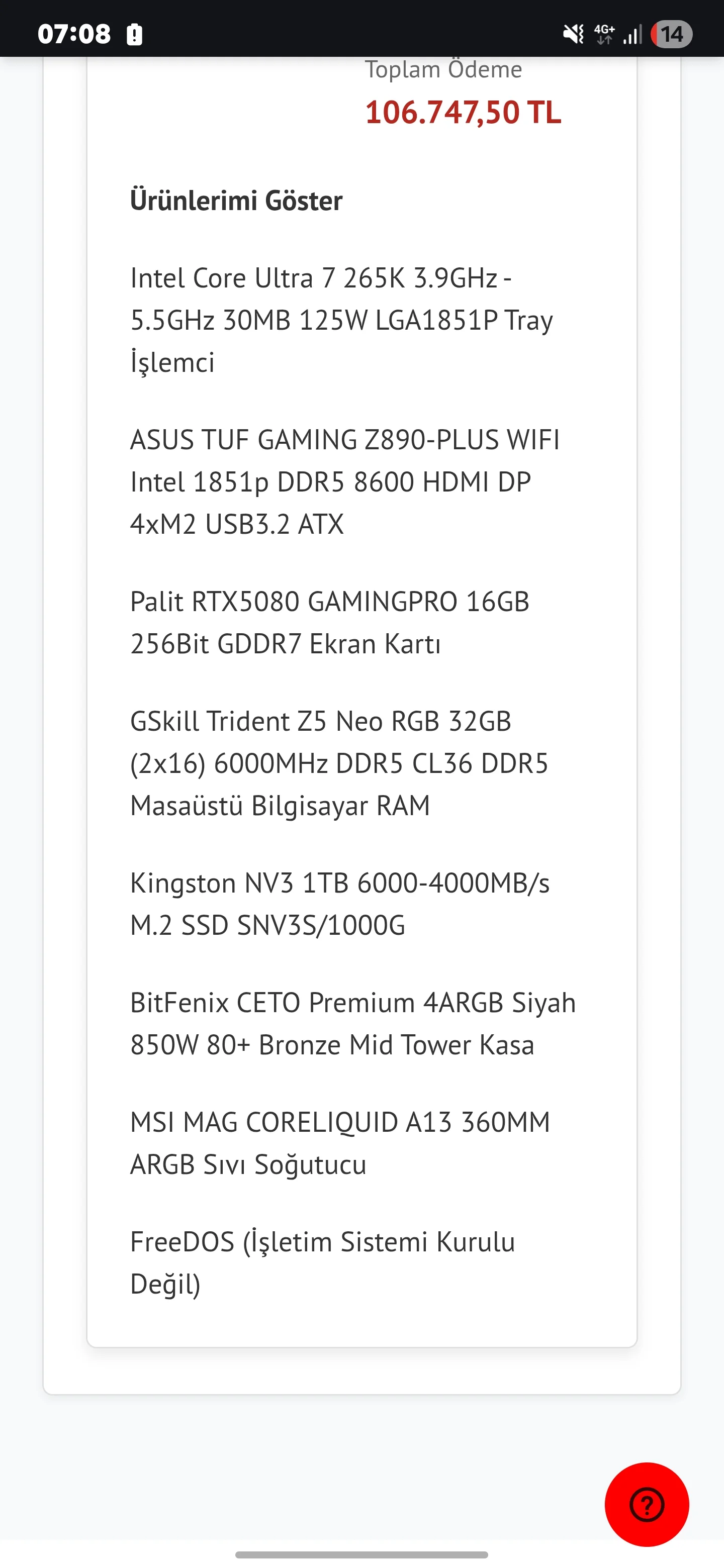
Task: Select the Palit RTX5080 GAMINGPRO graphics card
Action: pos(329,622)
